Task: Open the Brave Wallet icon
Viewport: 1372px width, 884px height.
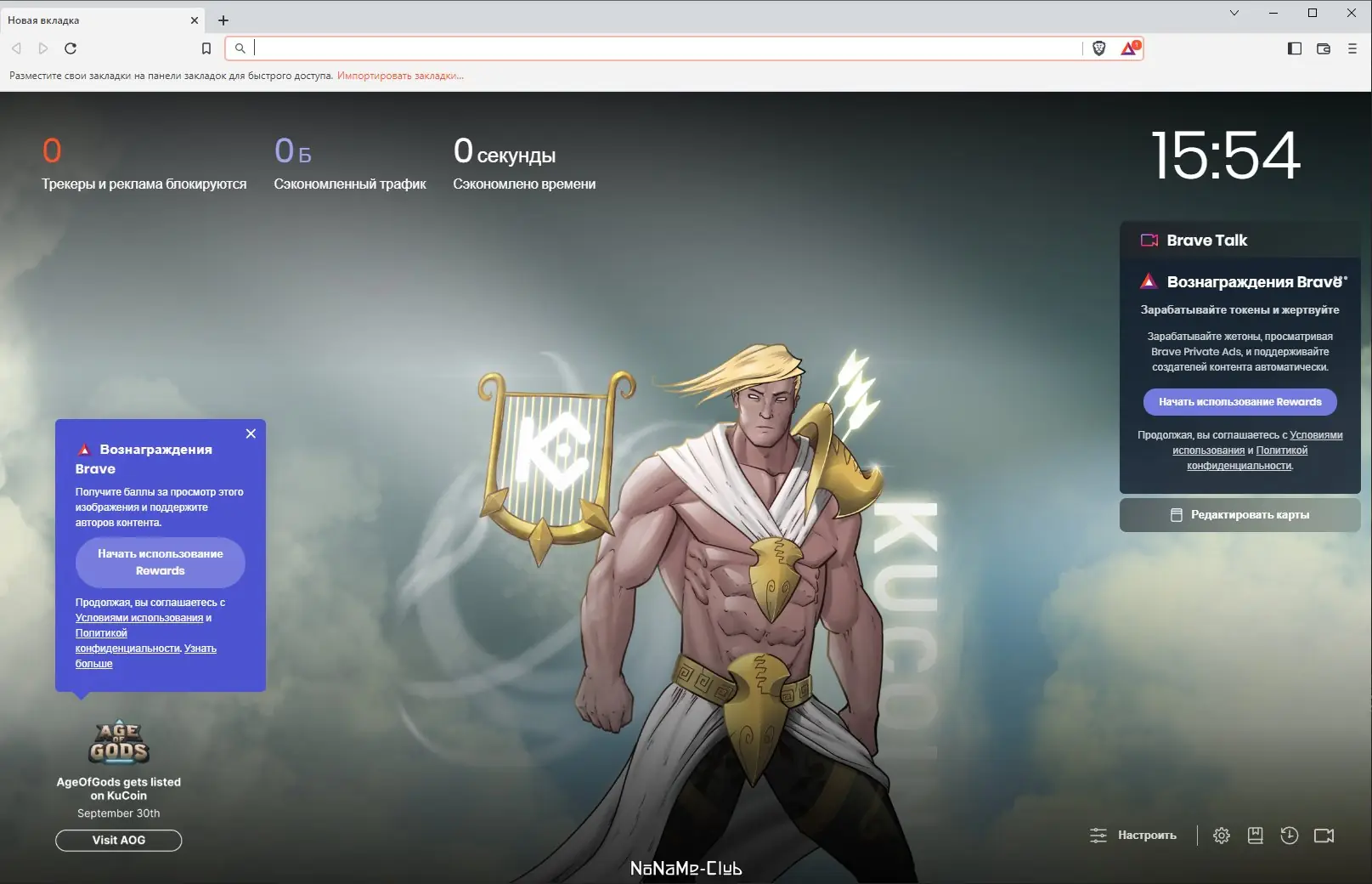Action: point(1324,48)
